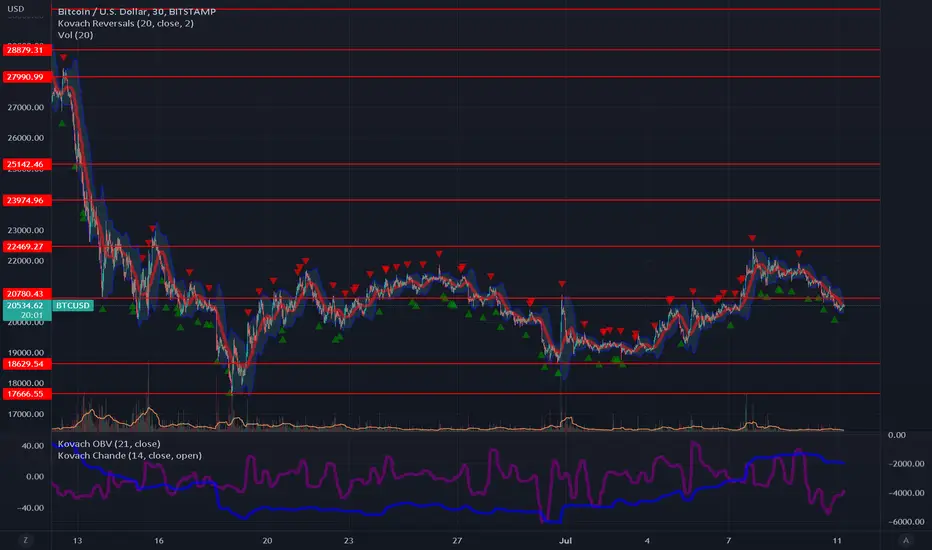Click the 17666.55 red price label
The height and width of the screenshot is (550, 932).
pos(27,394)
